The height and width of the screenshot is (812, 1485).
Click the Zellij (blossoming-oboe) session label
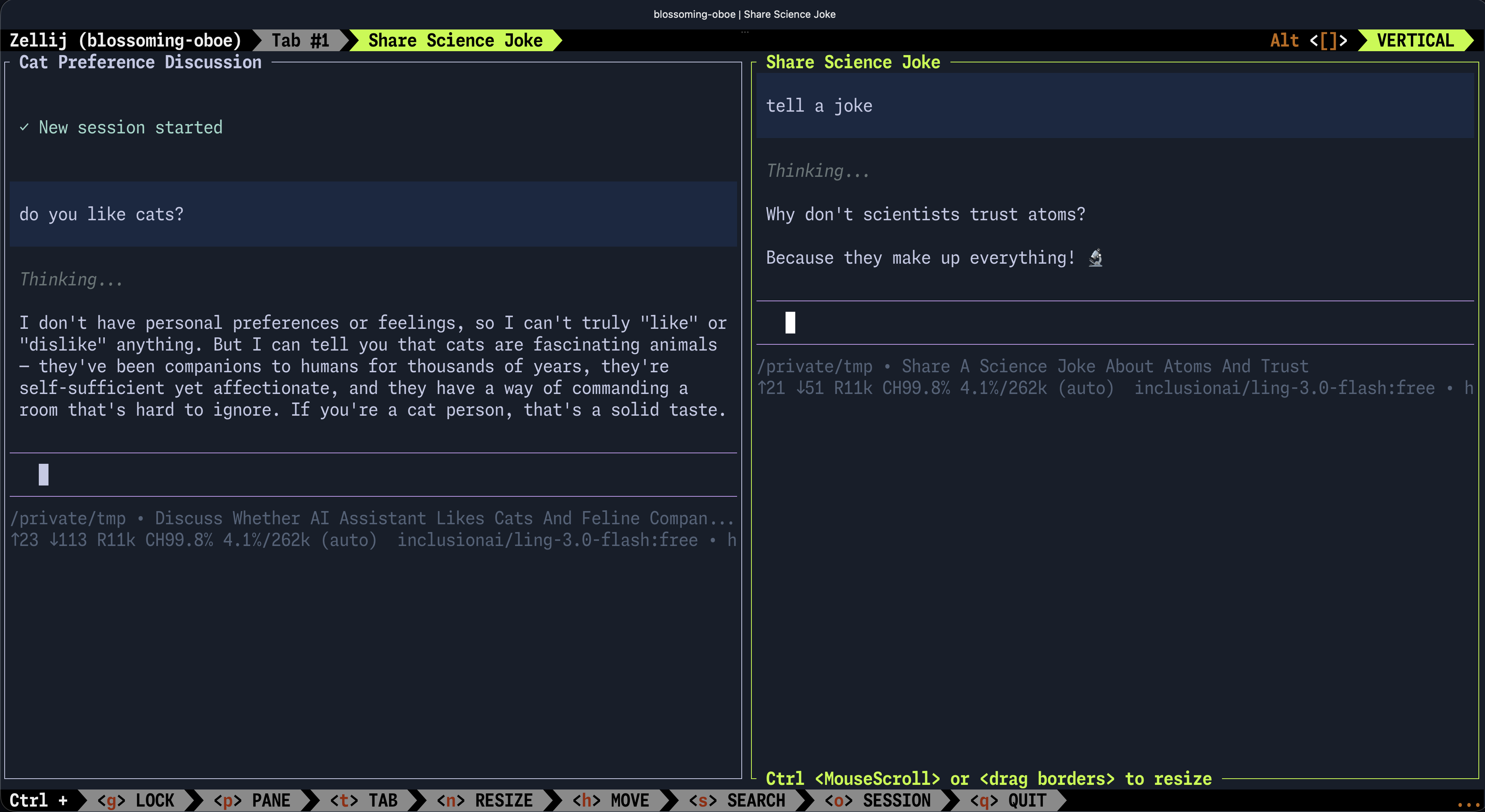[125, 40]
